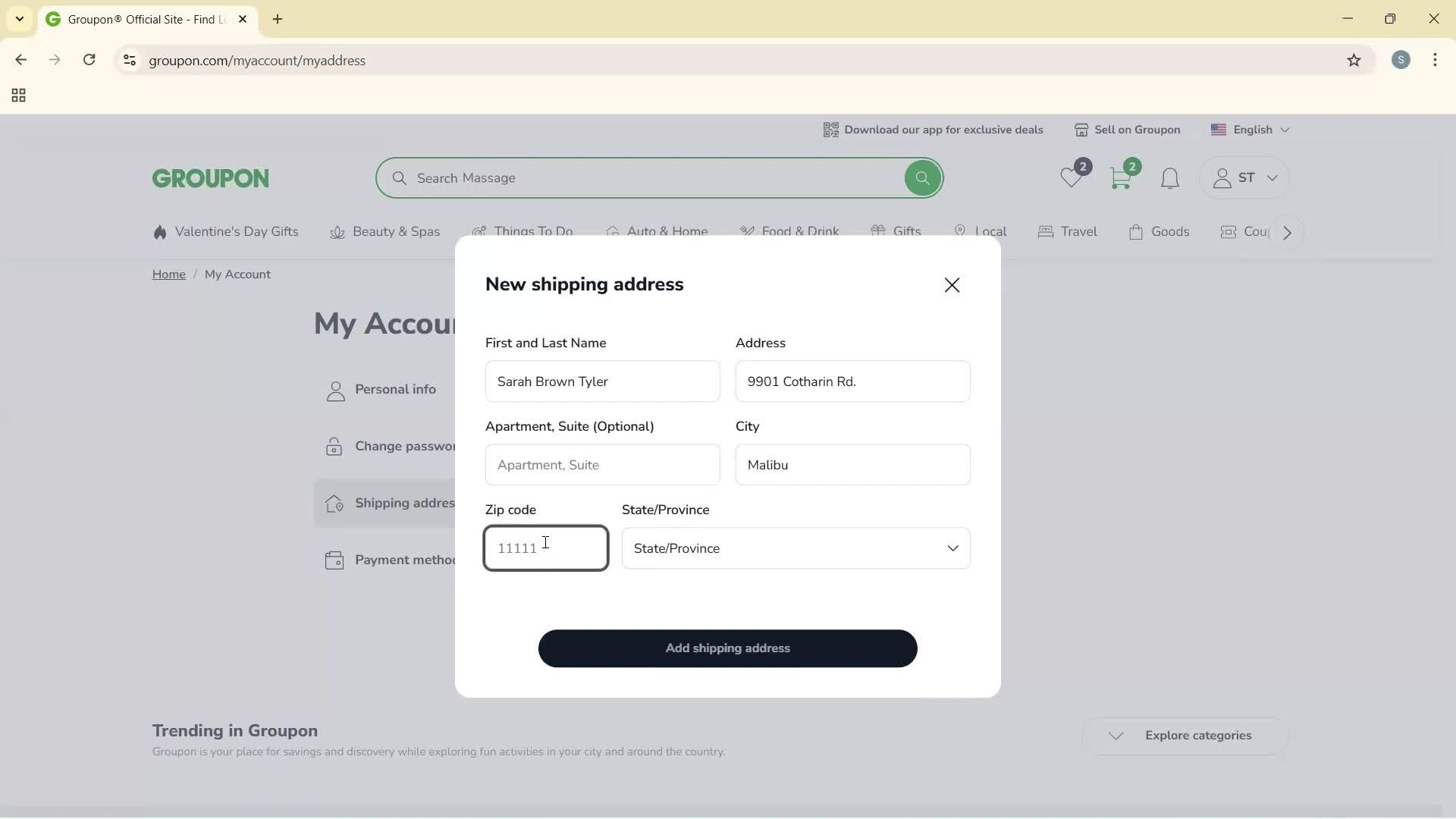Open the State/Province dropdown
Image resolution: width=1456 pixels, height=819 pixels.
click(x=795, y=548)
